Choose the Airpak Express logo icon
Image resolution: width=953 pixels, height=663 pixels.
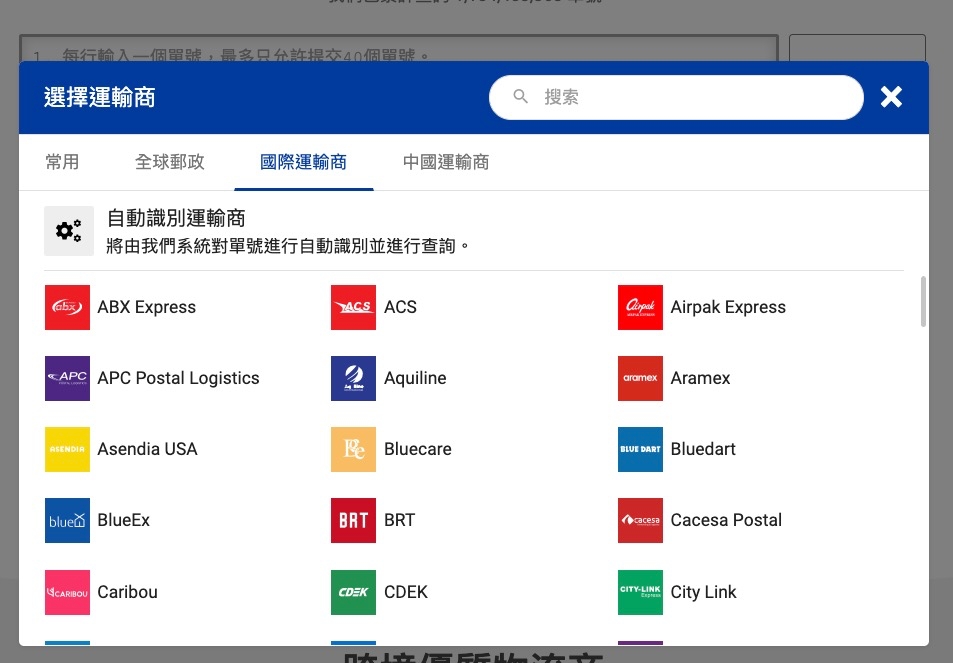pyautogui.click(x=640, y=307)
